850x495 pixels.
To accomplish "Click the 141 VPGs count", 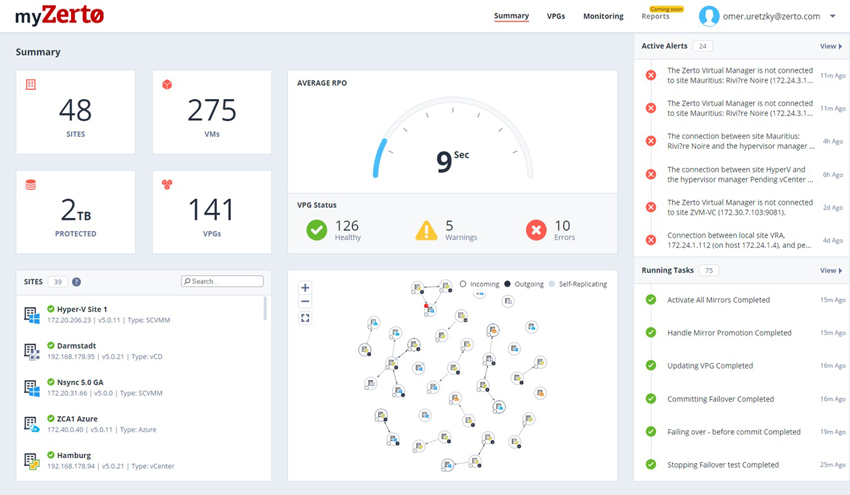I will 212,210.
